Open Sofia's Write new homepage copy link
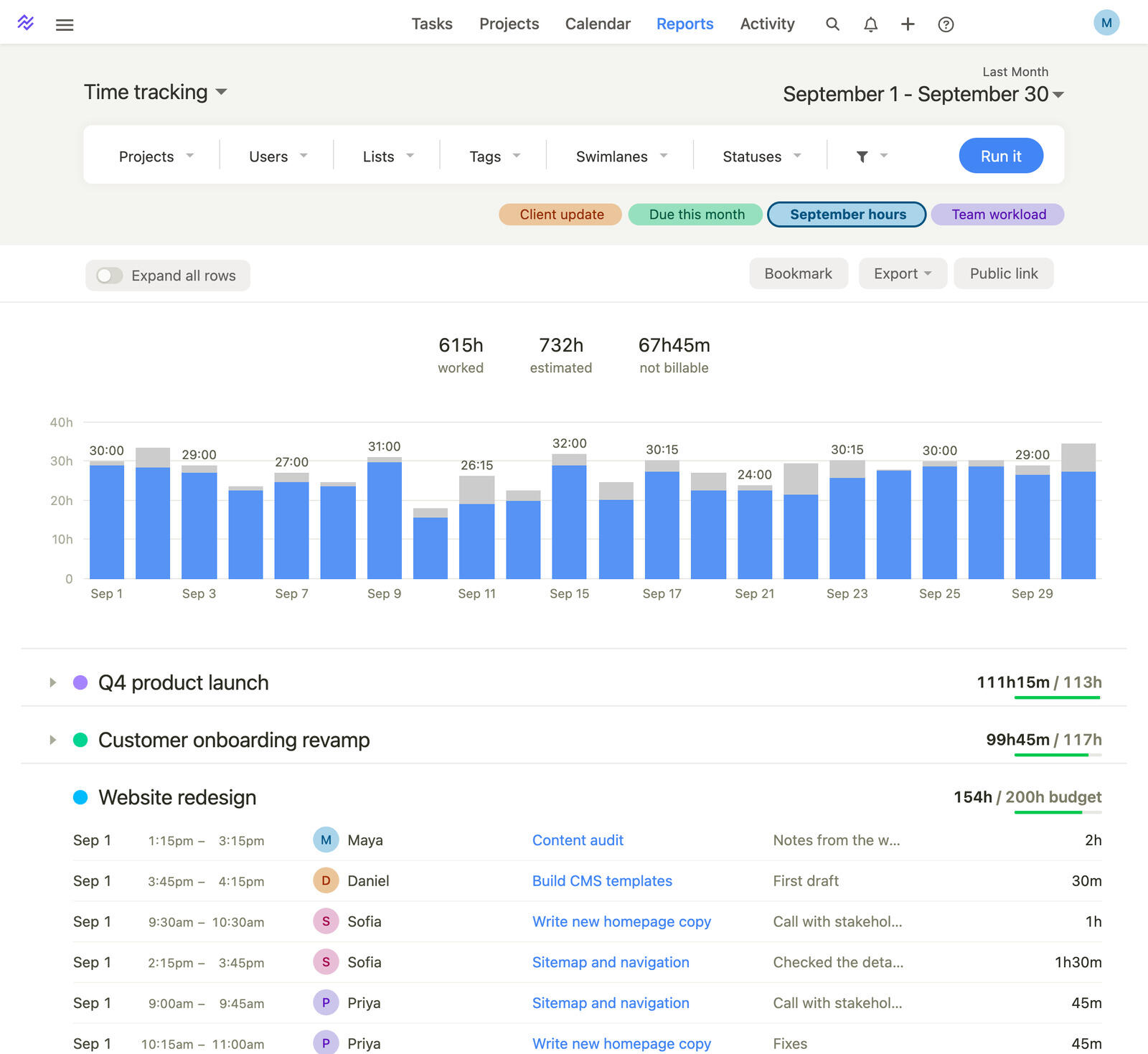 point(621,922)
